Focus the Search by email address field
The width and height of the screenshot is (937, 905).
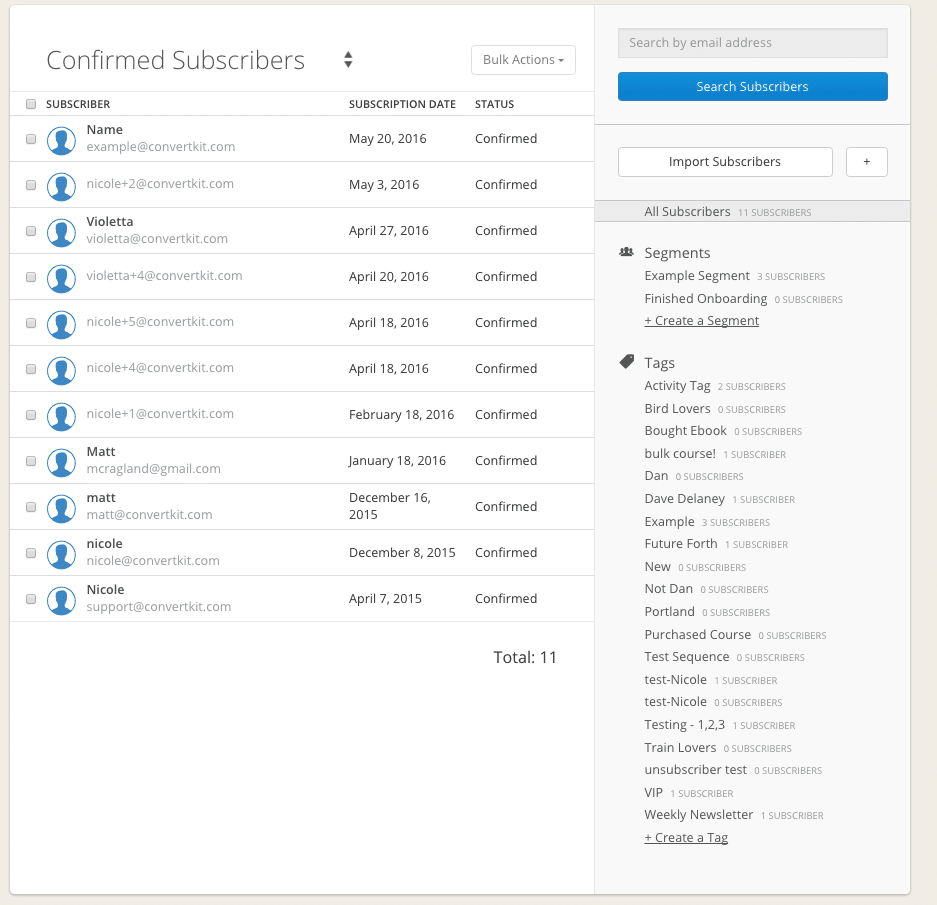point(752,43)
